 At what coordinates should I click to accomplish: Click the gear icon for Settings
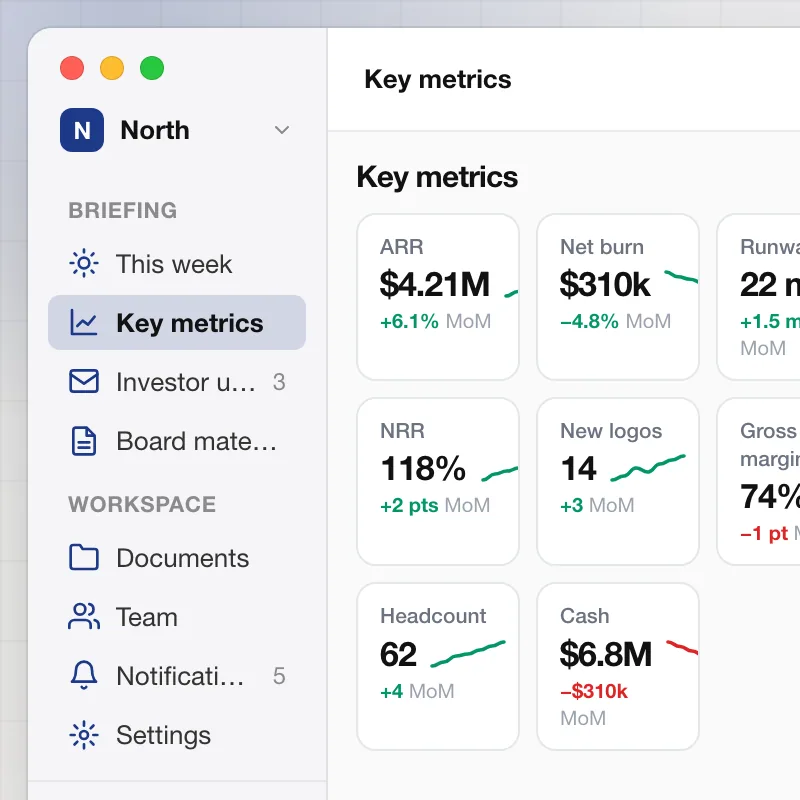pyautogui.click(x=84, y=735)
